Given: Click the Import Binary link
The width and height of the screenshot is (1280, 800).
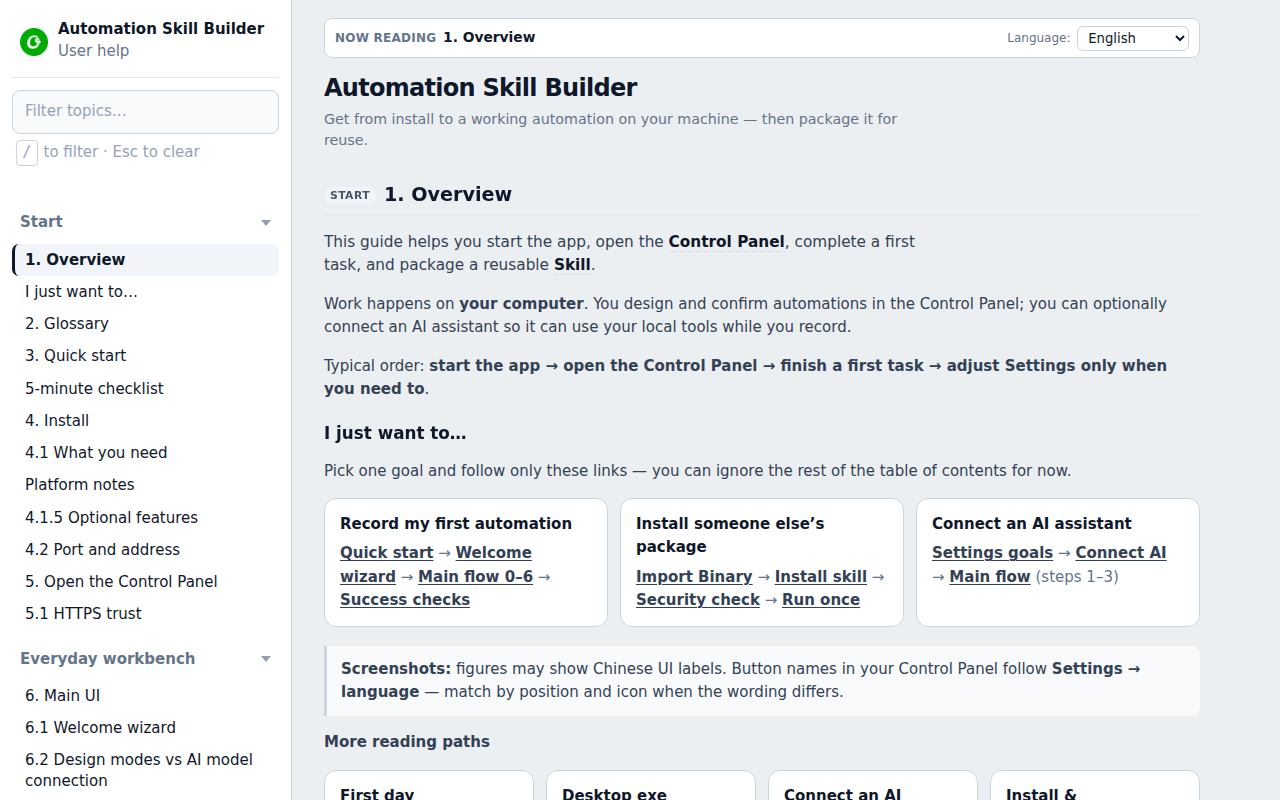Looking at the screenshot, I should coord(694,577).
